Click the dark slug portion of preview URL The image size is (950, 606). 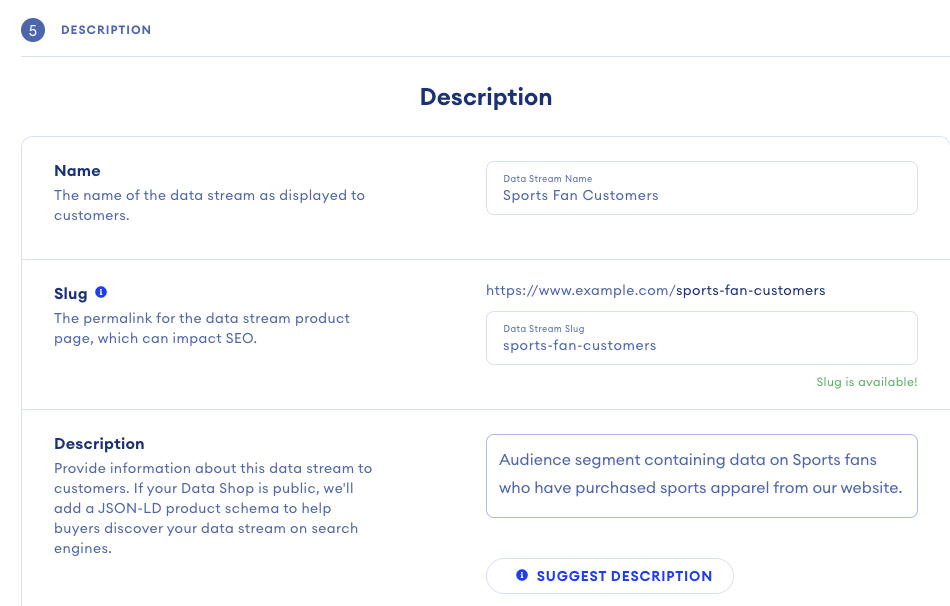coord(750,290)
